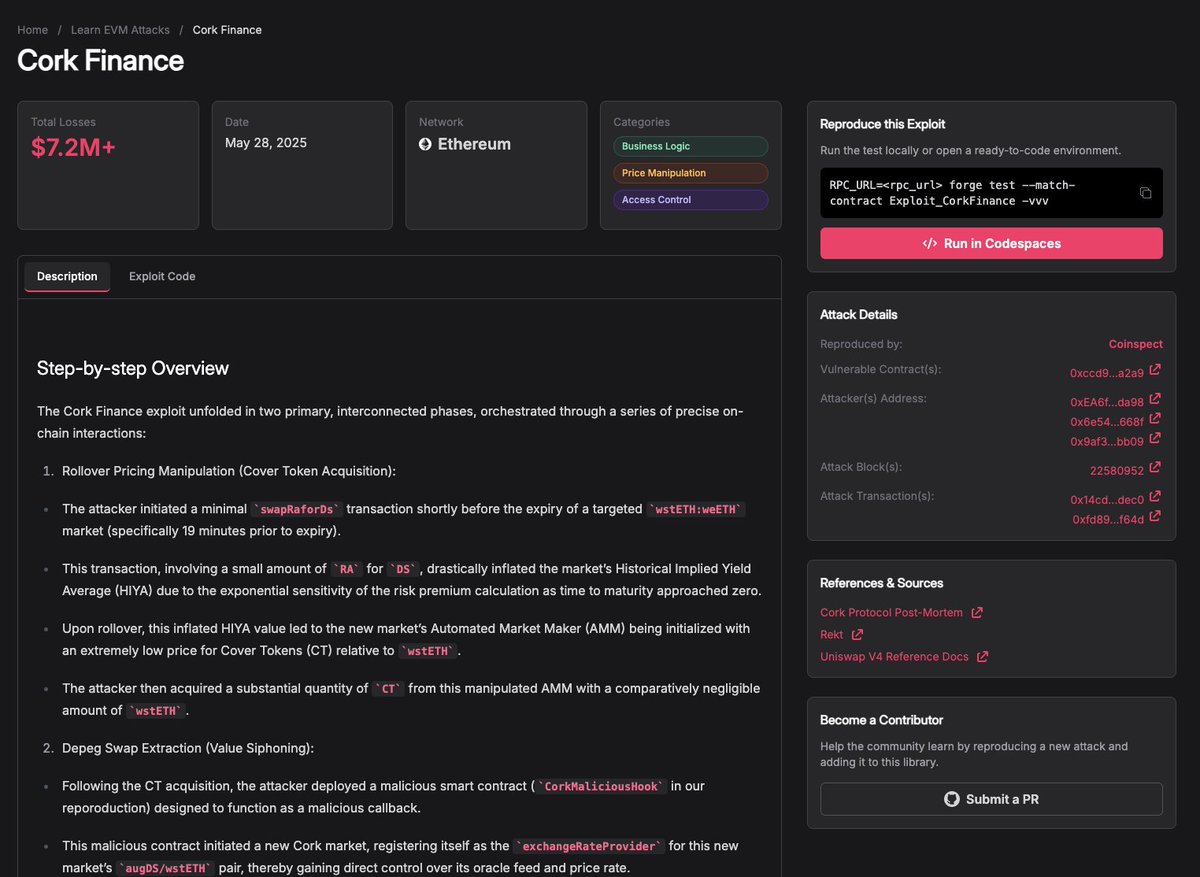1200x877 pixels.
Task: Copy the forge test command
Action: [x=1146, y=193]
